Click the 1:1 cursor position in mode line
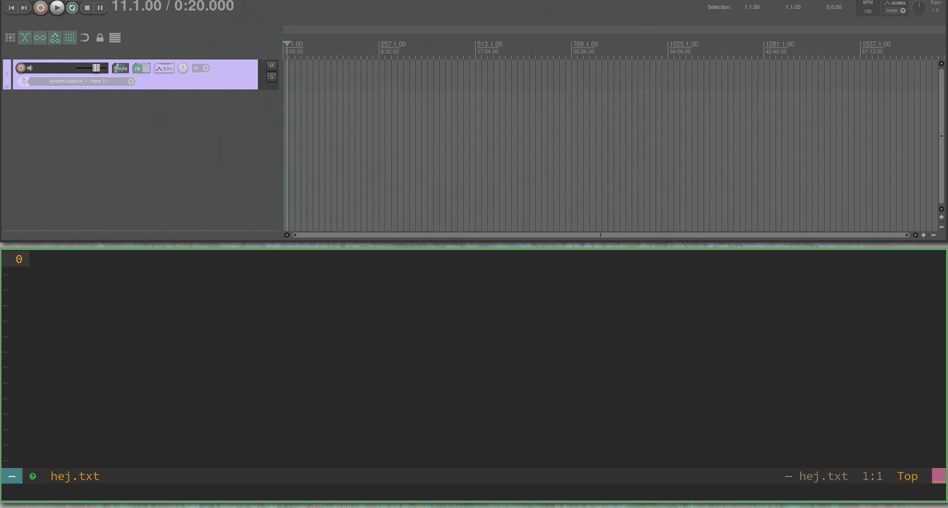 click(x=872, y=476)
